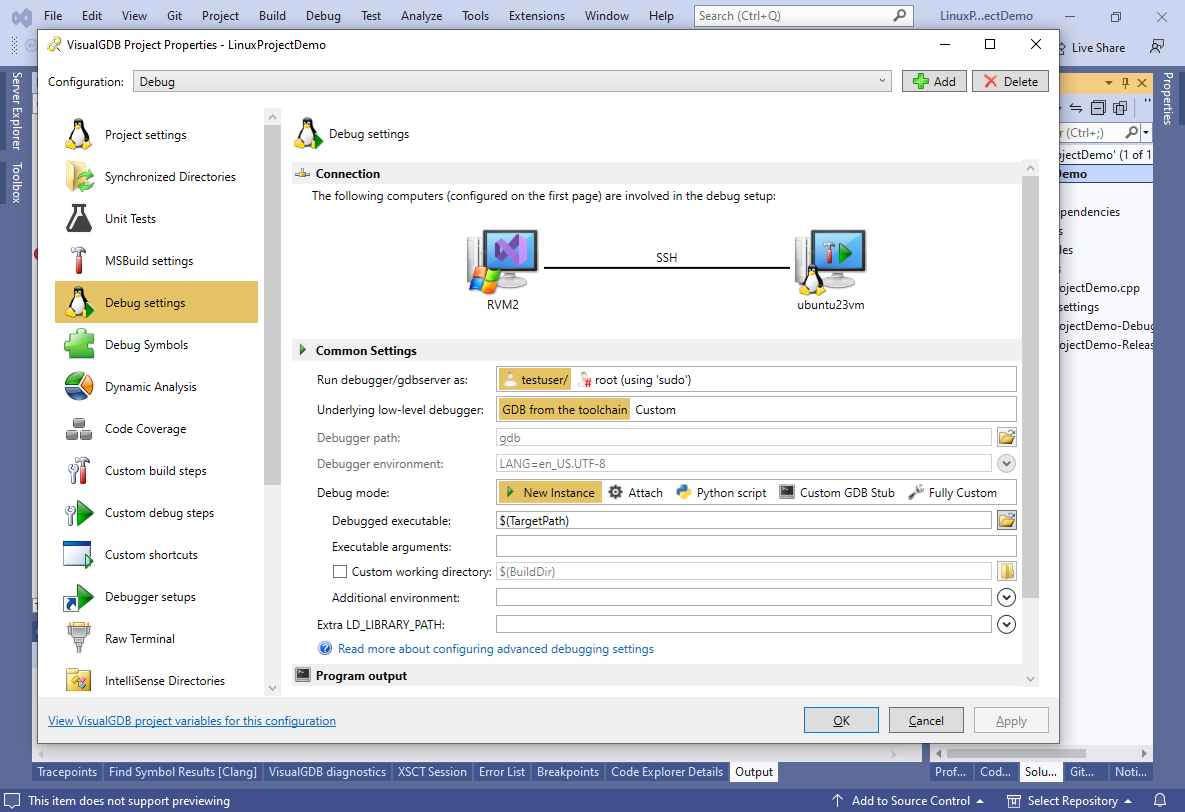Click feedback icon next to Live Share
1185x812 pixels.
[1157, 48]
